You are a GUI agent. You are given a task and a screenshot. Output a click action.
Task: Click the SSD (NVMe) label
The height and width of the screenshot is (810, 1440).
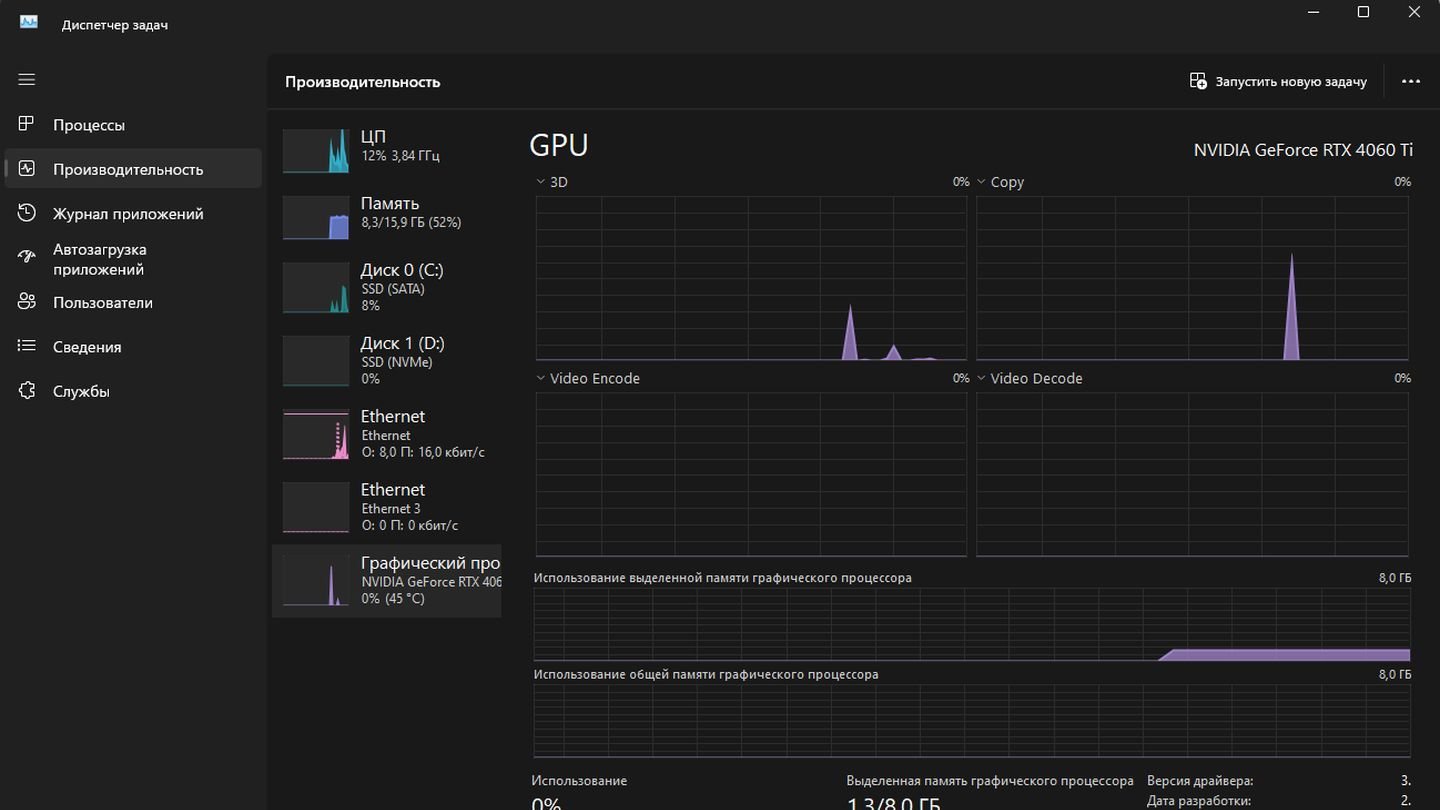tap(397, 362)
